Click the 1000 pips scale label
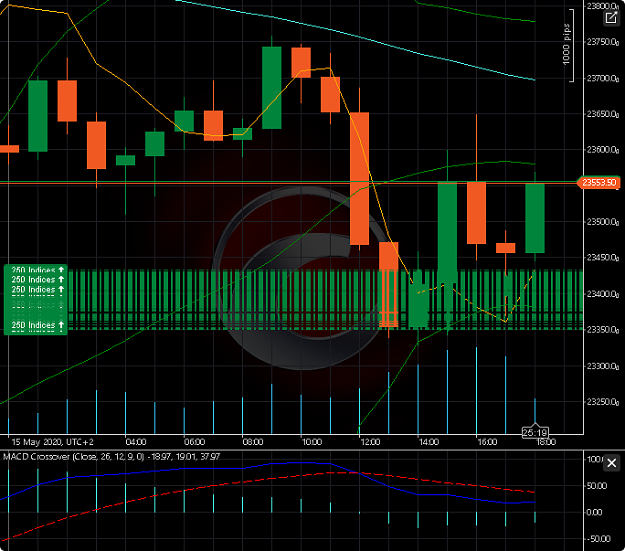The image size is (625, 551). [566, 45]
